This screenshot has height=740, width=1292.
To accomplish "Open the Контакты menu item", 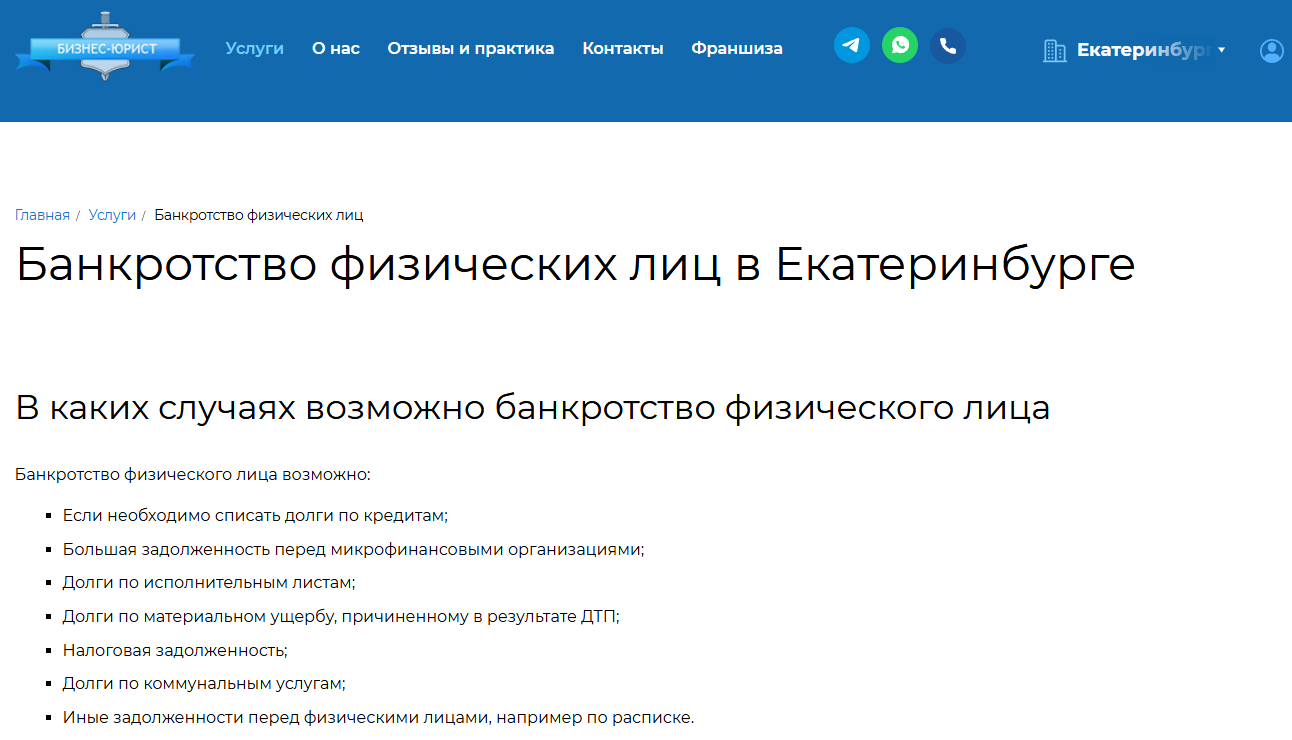I will [623, 48].
